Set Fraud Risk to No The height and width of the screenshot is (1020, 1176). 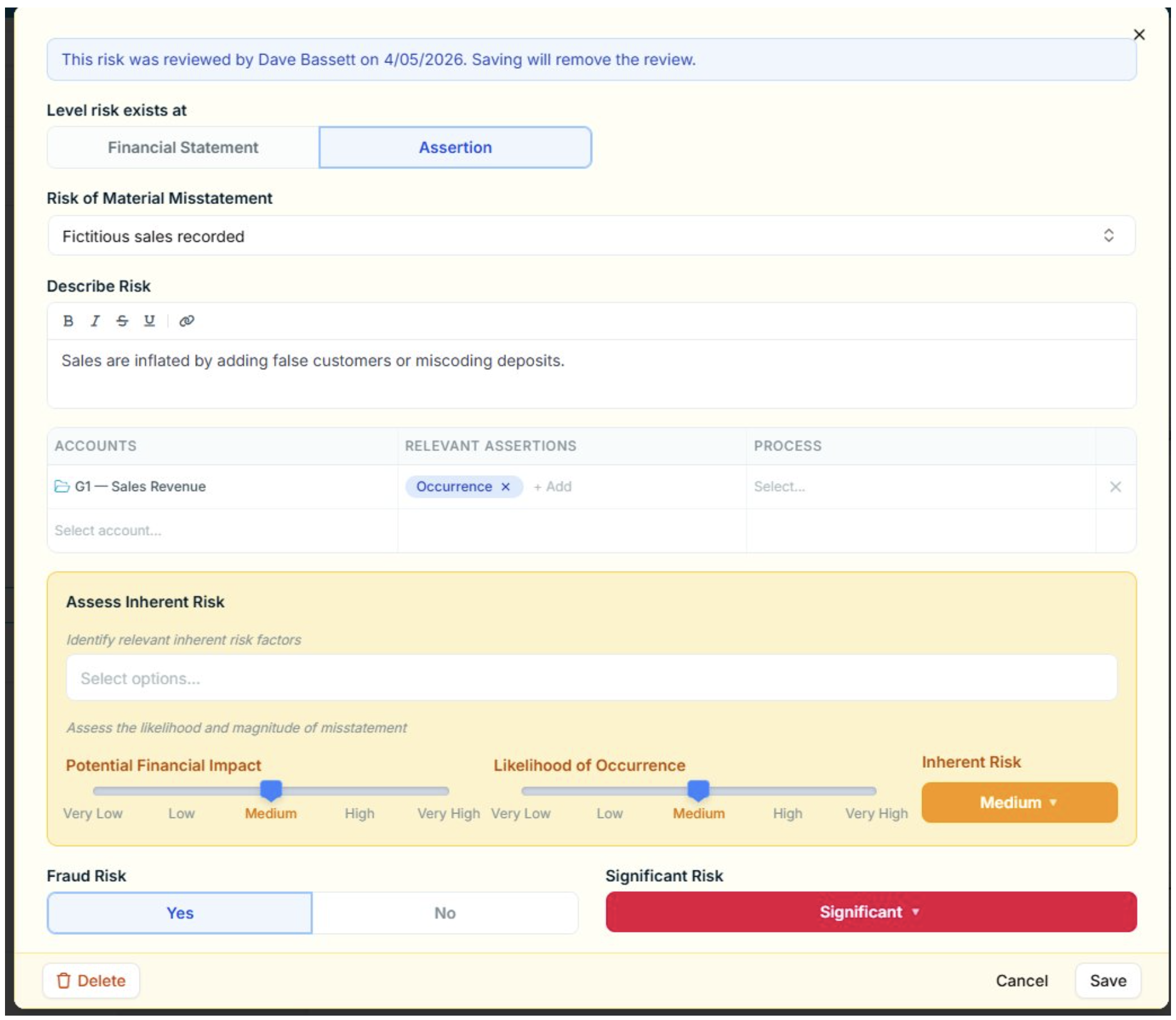tap(445, 913)
